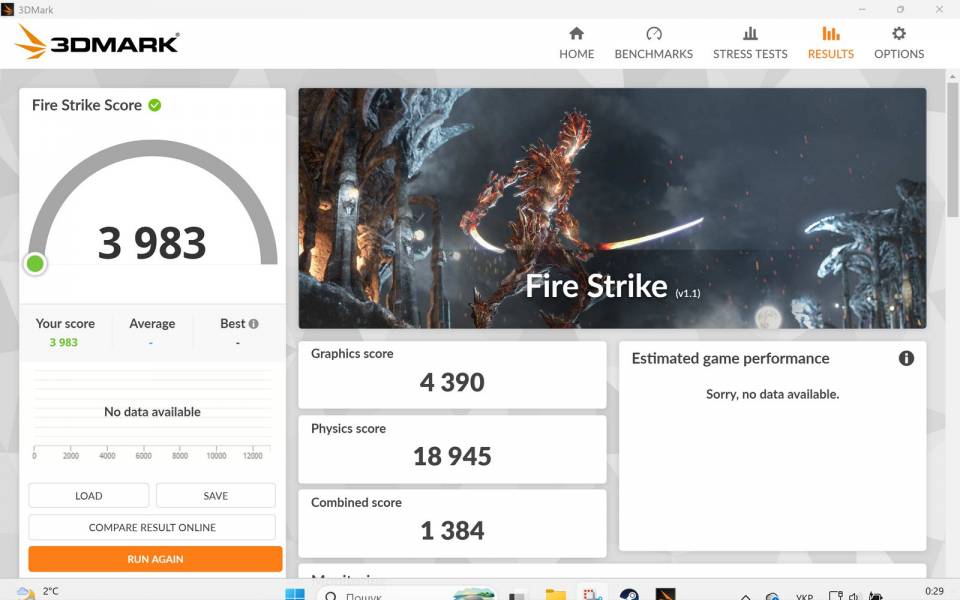Switch to the Benchmarks tab
This screenshot has height=600, width=960.
[x=653, y=43]
